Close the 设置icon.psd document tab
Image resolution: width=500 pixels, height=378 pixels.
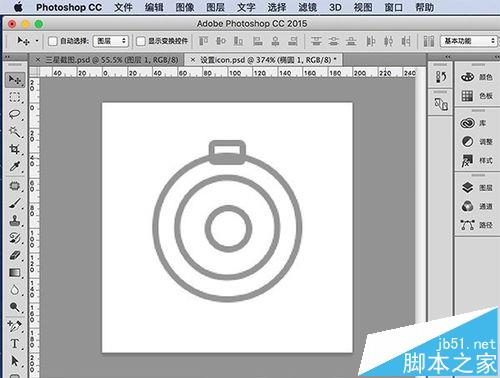[193, 60]
